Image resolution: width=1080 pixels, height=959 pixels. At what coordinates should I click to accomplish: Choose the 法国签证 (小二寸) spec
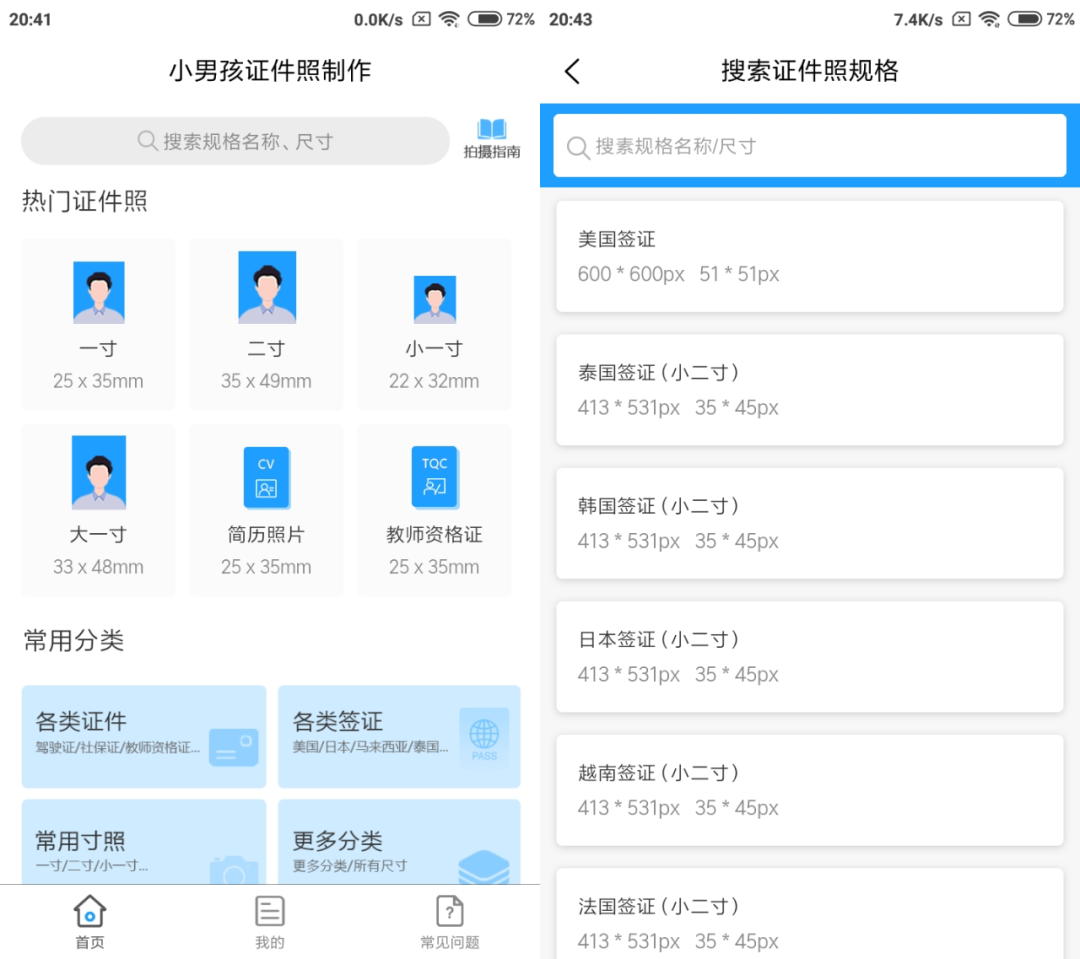(810, 914)
